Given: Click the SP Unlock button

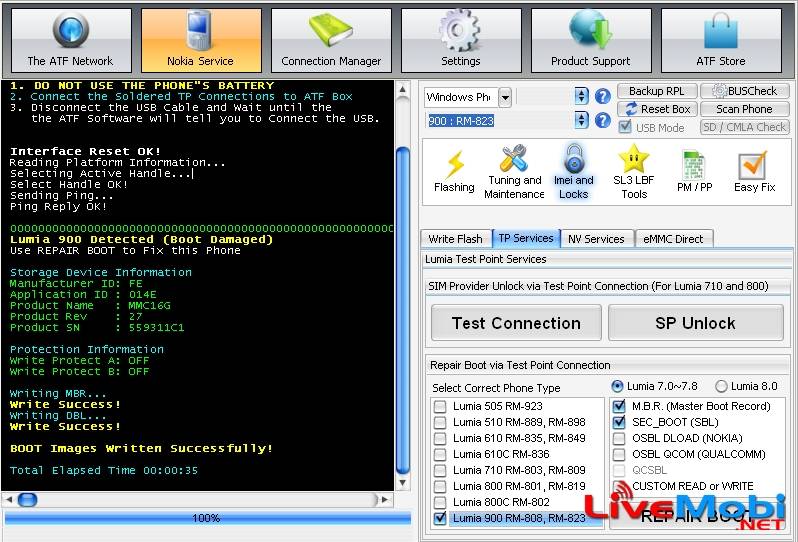Looking at the screenshot, I should point(695,323).
